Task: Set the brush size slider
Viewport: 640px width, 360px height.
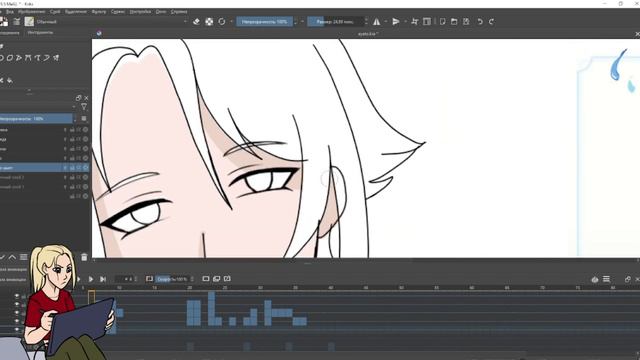Action: click(x=335, y=22)
